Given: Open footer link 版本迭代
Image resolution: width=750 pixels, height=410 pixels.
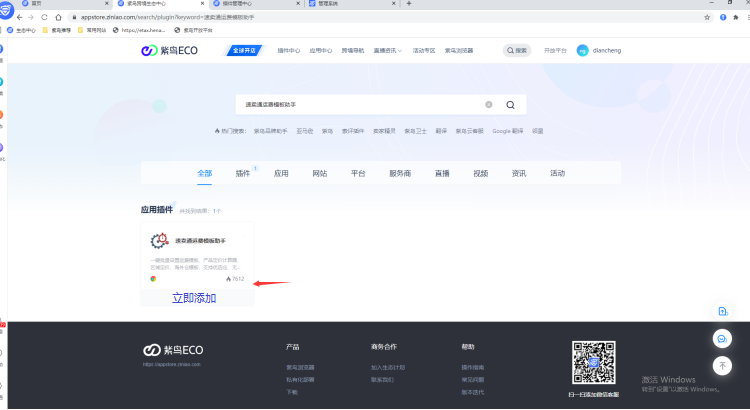Looking at the screenshot, I should click(473, 392).
